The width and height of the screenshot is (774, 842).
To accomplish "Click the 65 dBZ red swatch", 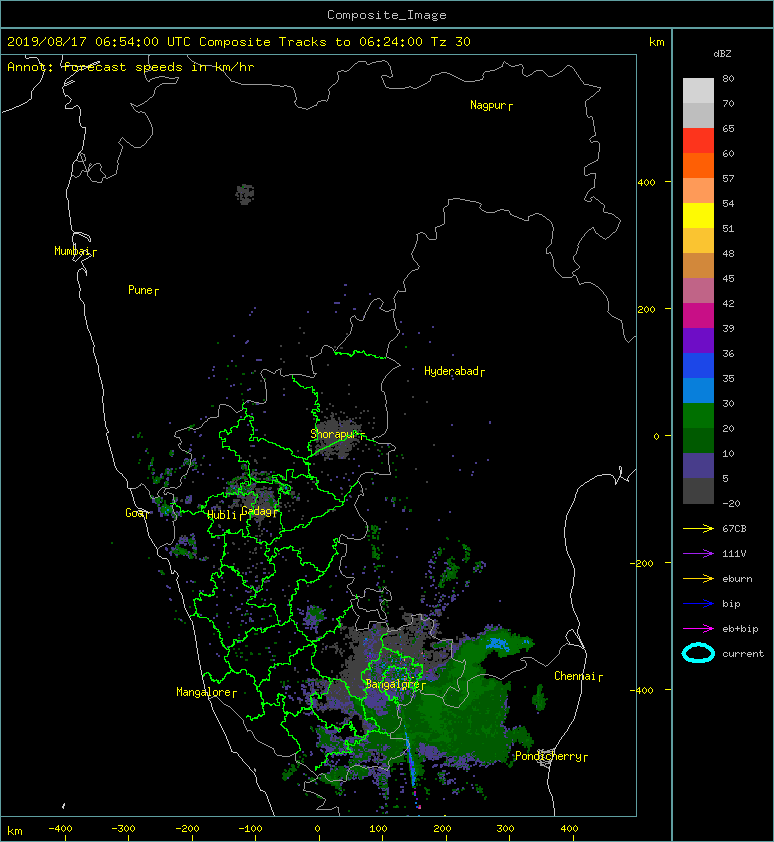I will (698, 140).
